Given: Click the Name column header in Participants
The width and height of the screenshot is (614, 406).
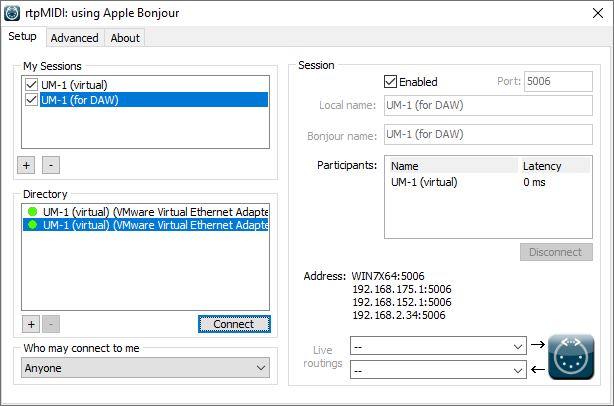Looking at the screenshot, I should [453, 166].
